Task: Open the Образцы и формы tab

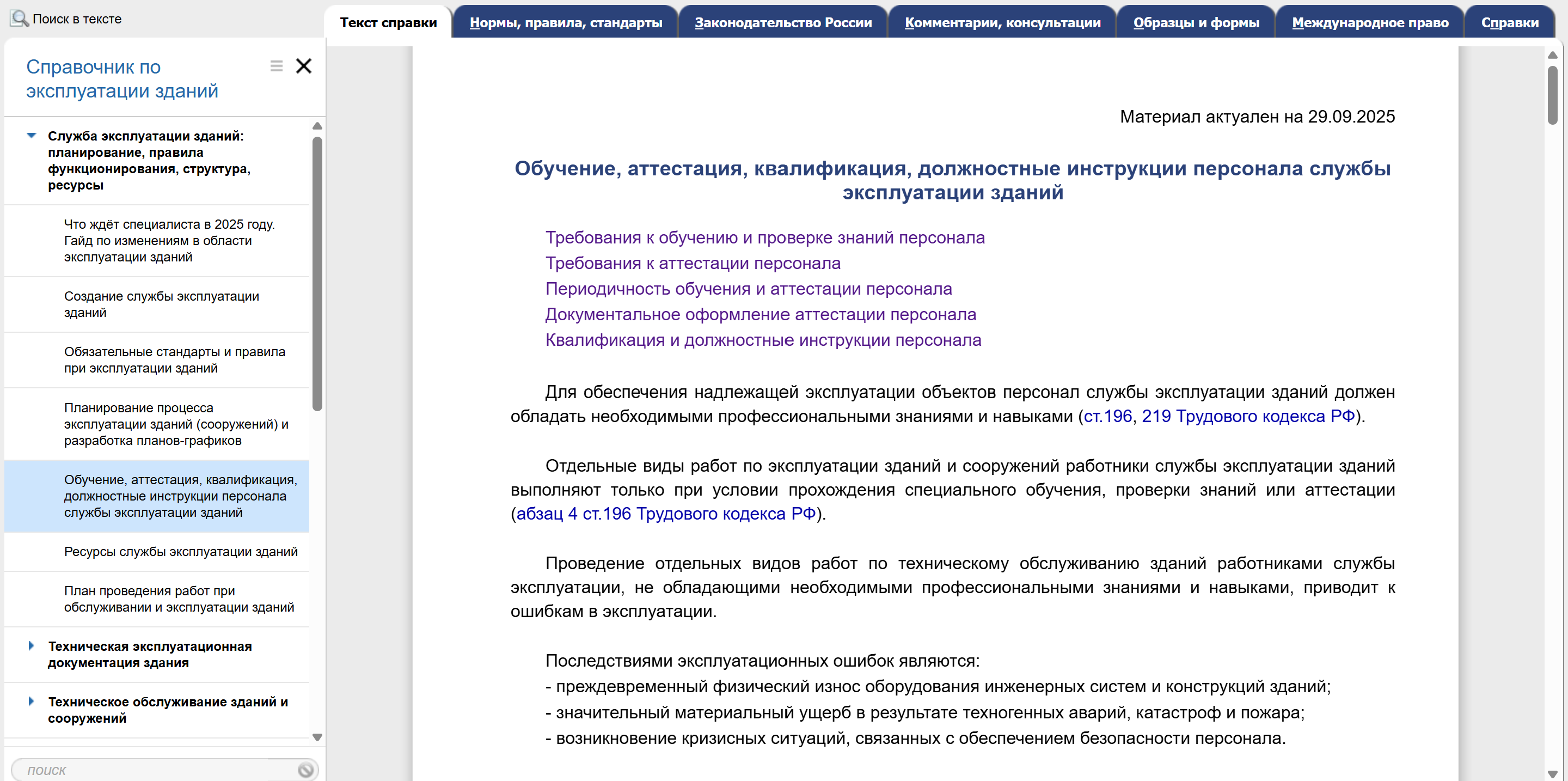Action: [x=1196, y=22]
